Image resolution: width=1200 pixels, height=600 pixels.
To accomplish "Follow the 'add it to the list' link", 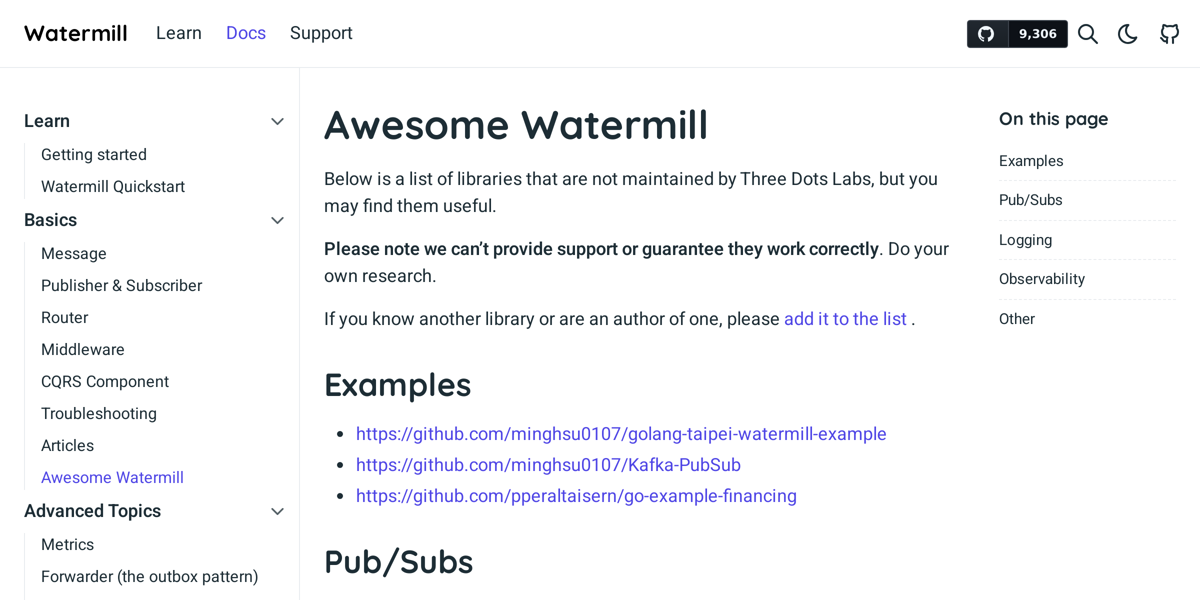I will [x=845, y=318].
